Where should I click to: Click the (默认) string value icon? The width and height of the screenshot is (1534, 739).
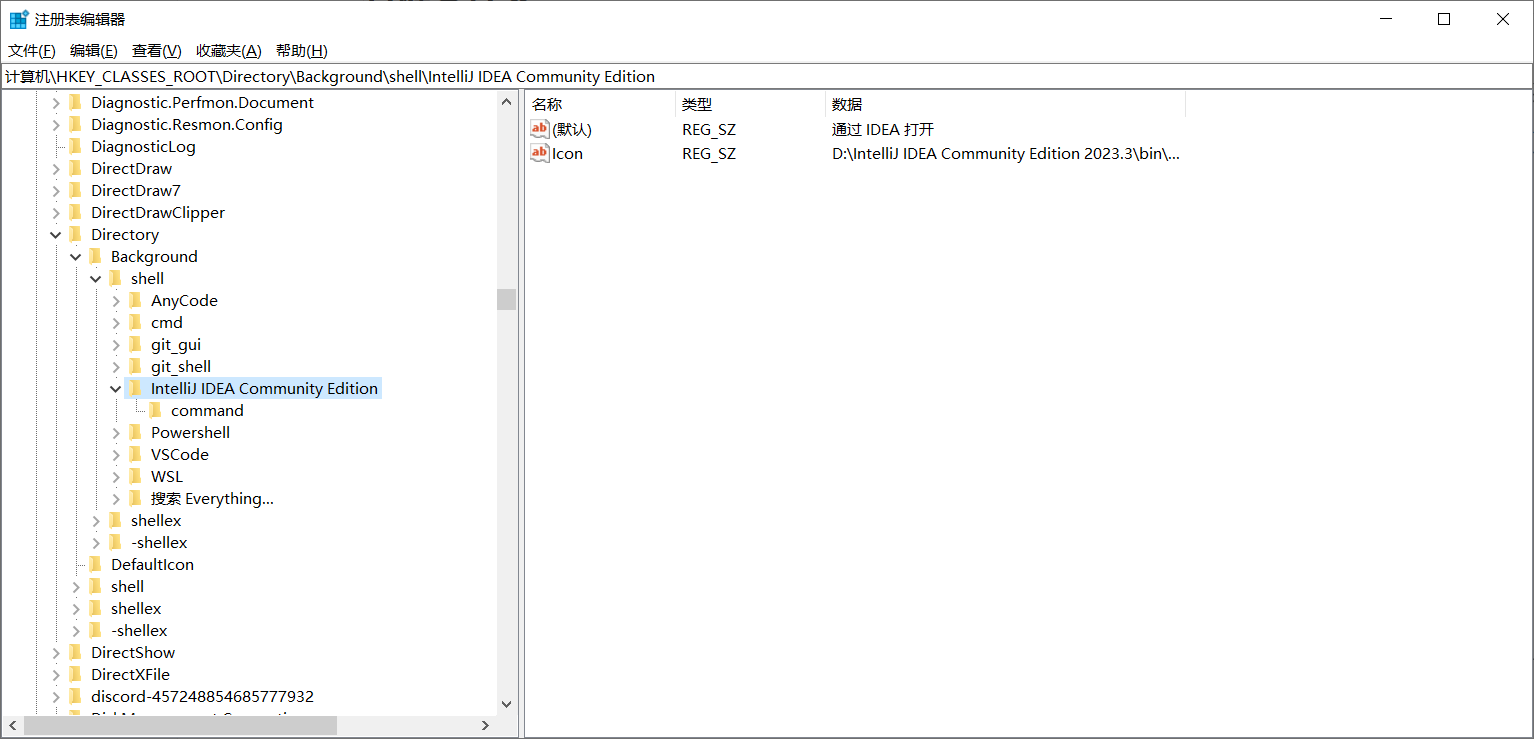pyautogui.click(x=540, y=129)
